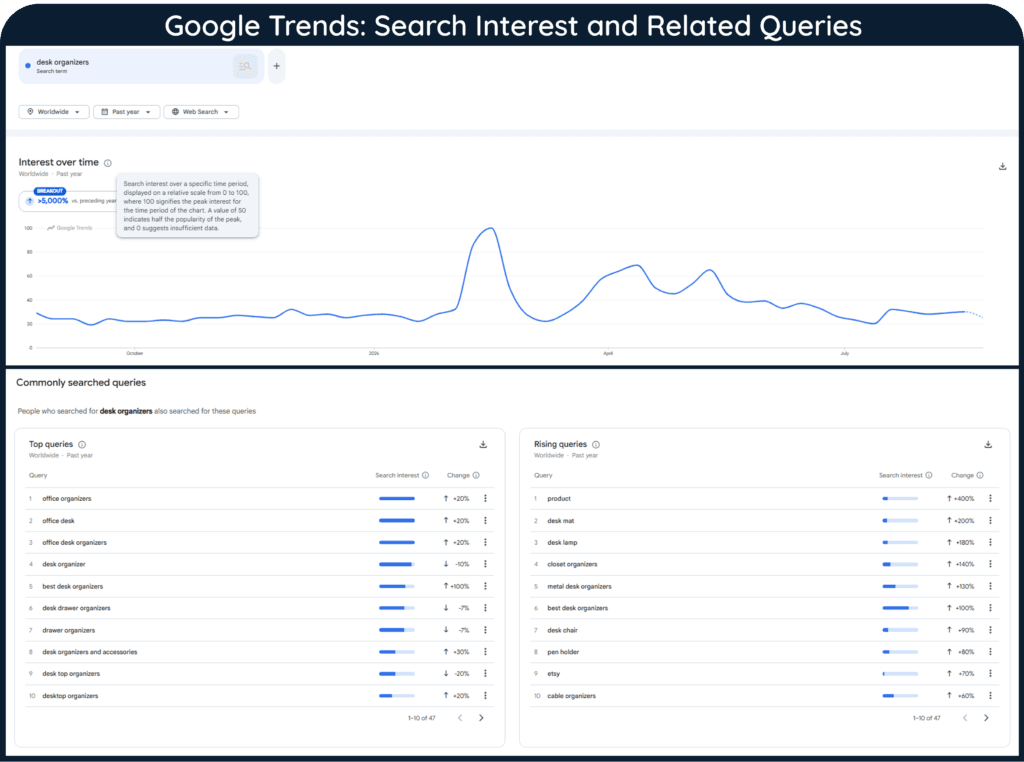1024x762 pixels.
Task: Open more options for desk lamp row
Action: click(x=990, y=542)
